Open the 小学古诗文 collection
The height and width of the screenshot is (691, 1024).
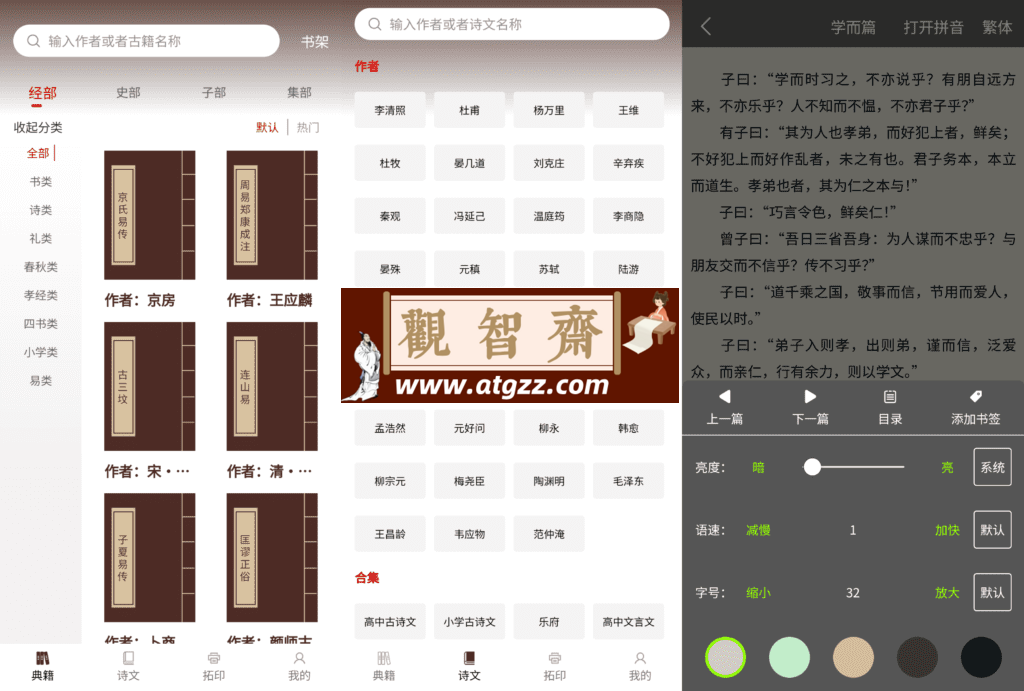click(x=469, y=622)
